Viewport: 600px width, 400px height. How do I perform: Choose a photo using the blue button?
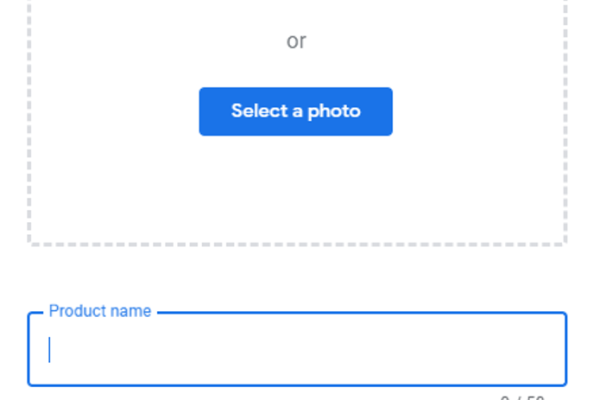pyautogui.click(x=295, y=111)
